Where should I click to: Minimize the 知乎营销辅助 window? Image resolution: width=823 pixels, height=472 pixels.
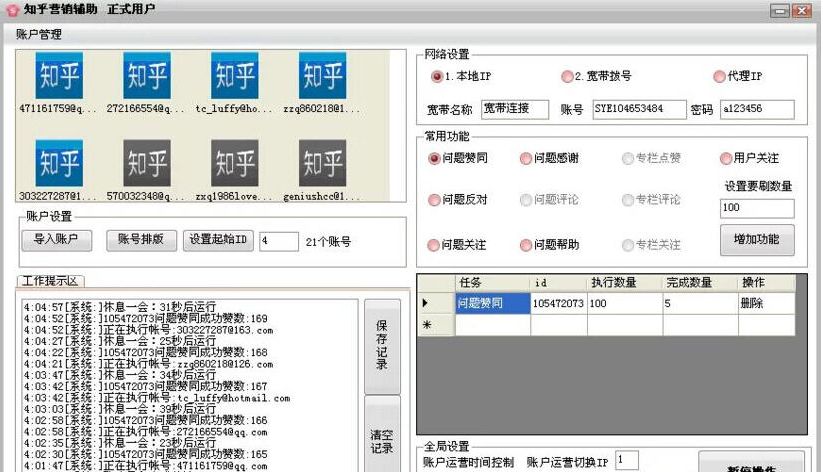pyautogui.click(x=780, y=11)
